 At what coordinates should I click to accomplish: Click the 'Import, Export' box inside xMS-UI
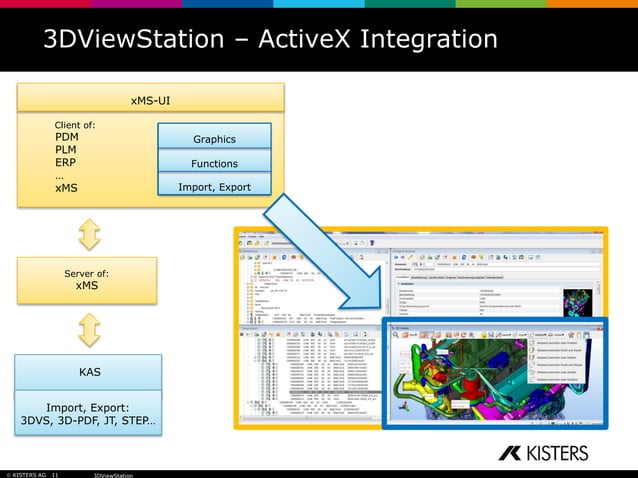click(214, 184)
